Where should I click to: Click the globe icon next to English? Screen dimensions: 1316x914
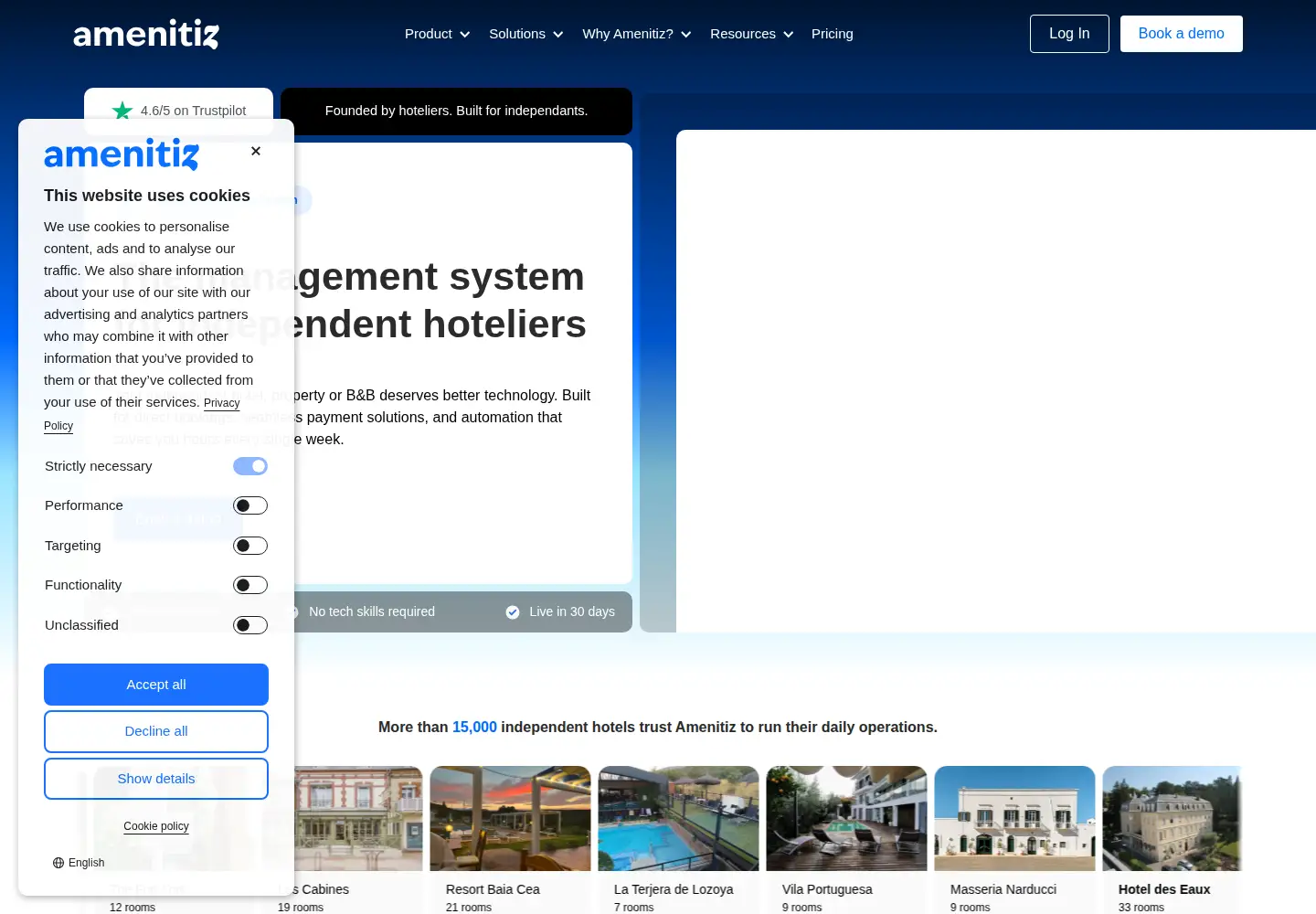(58, 863)
